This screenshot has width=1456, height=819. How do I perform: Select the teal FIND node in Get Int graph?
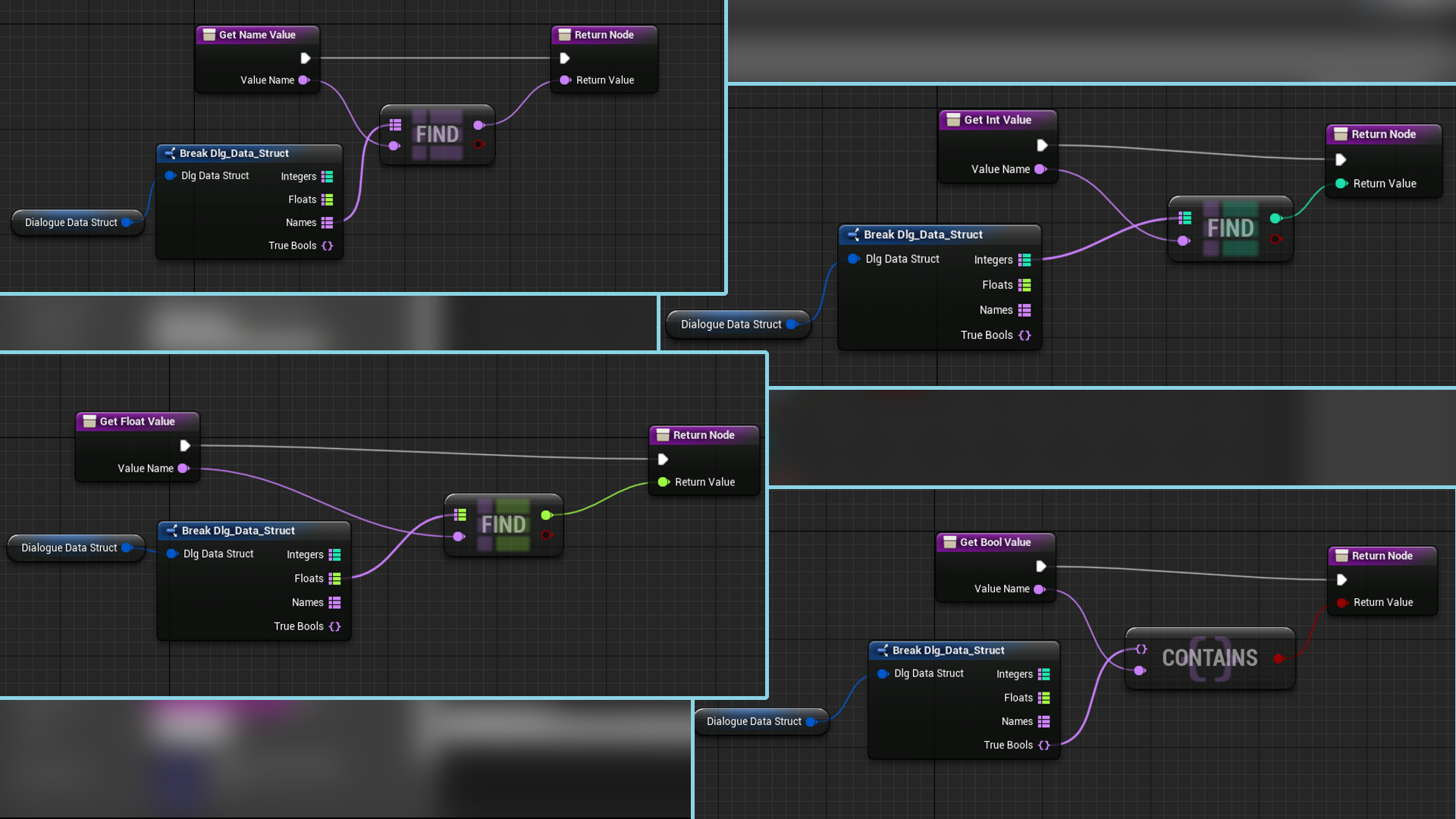coord(1230,228)
